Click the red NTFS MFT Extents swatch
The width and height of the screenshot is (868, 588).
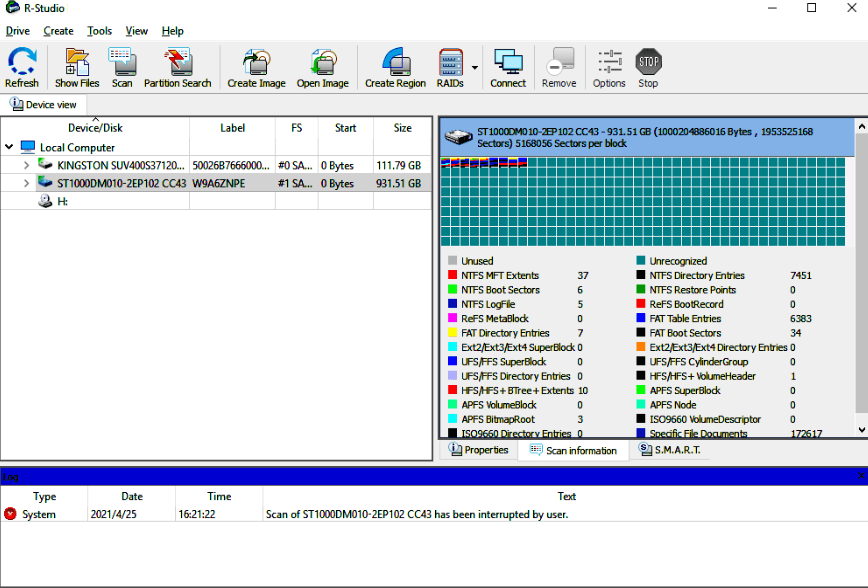point(452,275)
